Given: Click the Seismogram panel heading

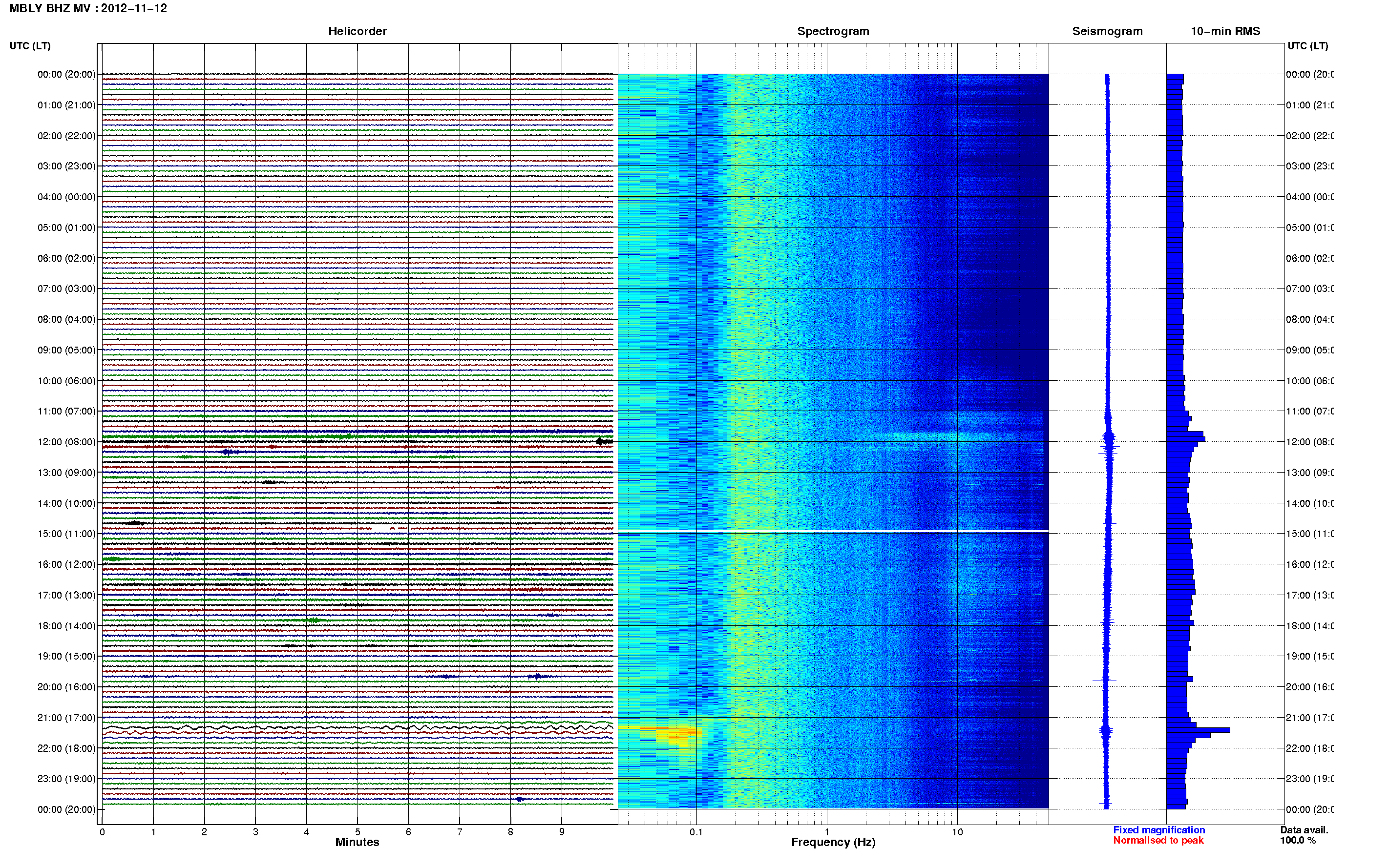Looking at the screenshot, I should (1107, 31).
